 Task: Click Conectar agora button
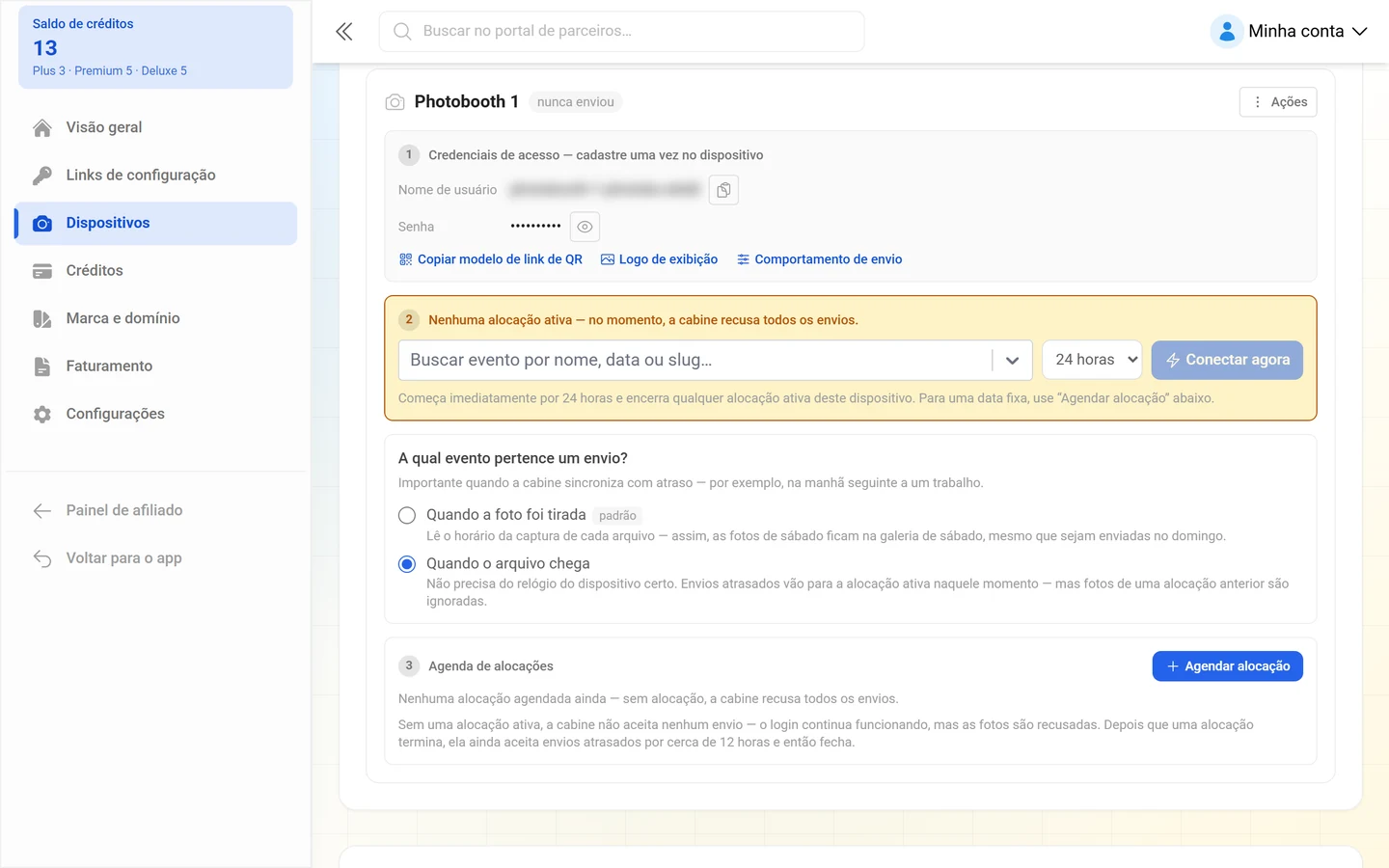1227,360
